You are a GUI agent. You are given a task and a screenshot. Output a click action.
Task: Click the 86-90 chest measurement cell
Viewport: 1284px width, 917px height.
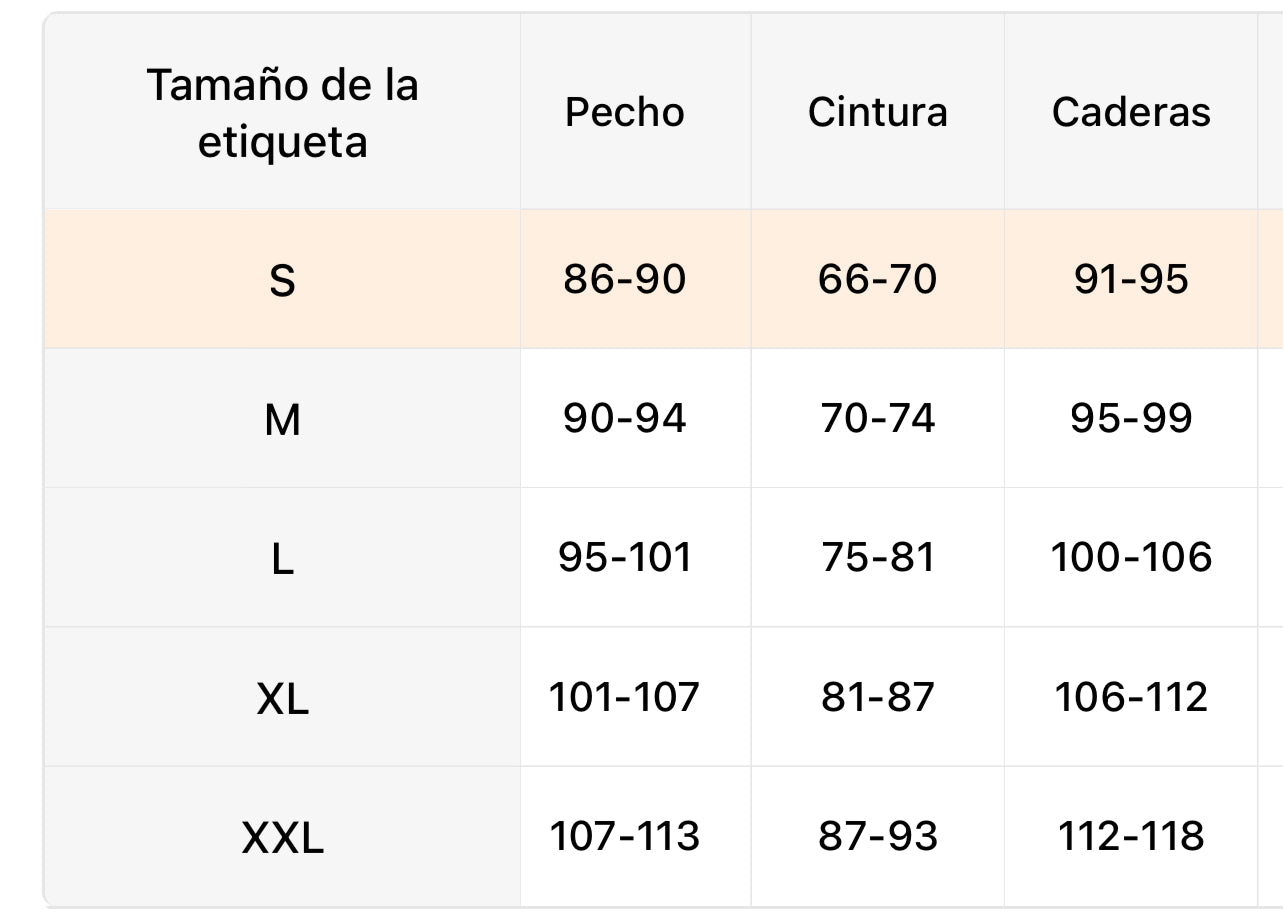click(625, 279)
